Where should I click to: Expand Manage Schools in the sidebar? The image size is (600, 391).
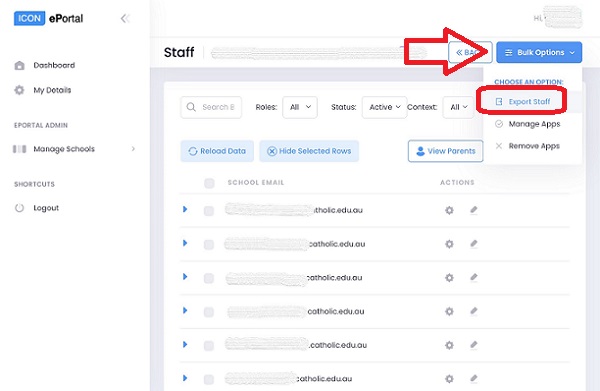74,149
